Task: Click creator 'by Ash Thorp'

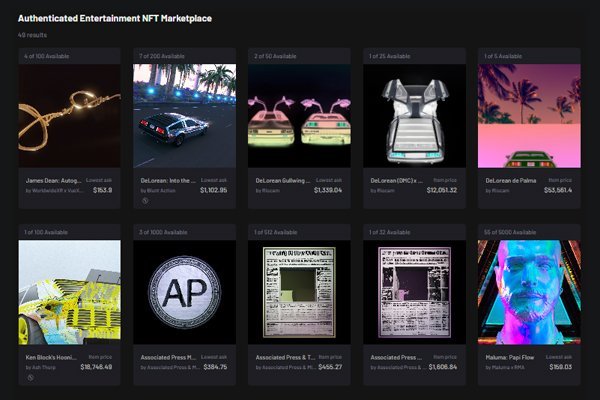Action: (x=41, y=367)
